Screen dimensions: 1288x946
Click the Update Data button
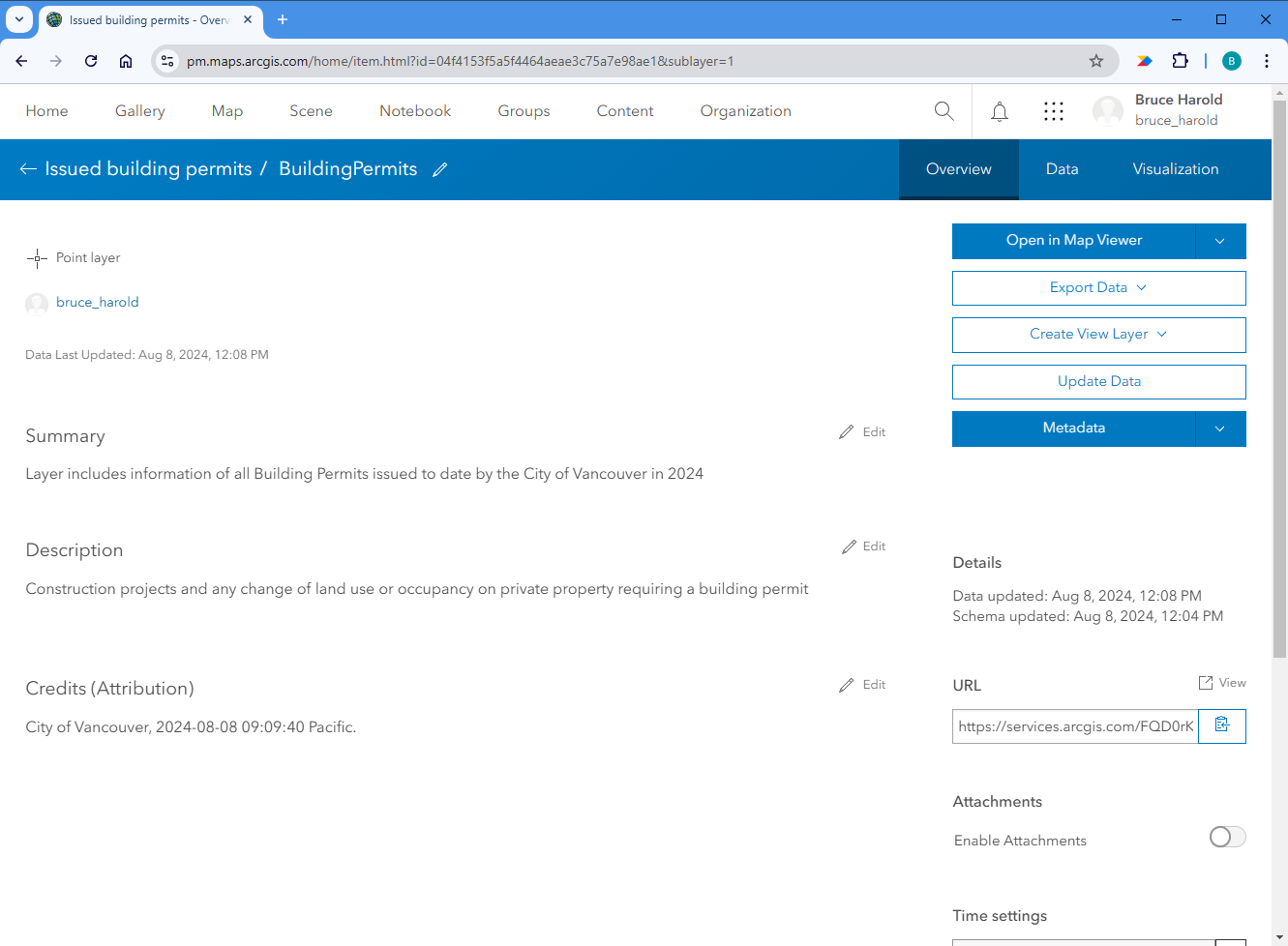click(1098, 381)
